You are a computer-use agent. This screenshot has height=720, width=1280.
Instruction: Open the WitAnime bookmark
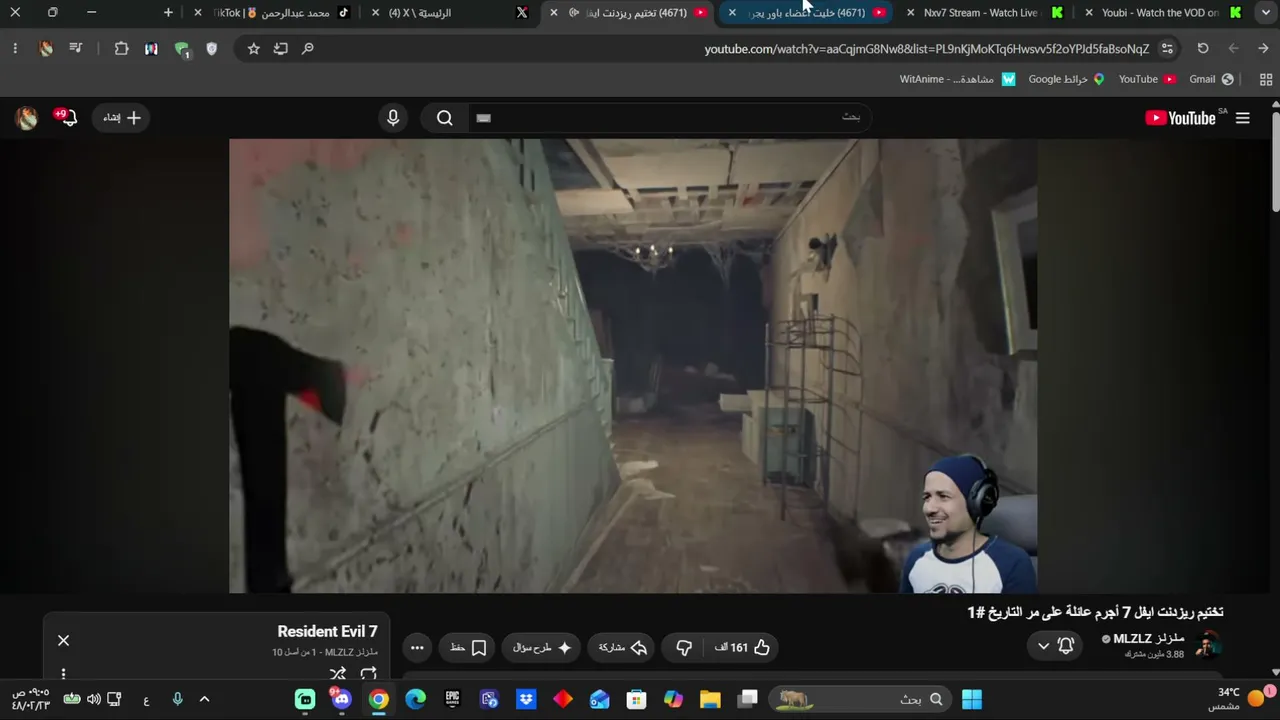click(x=957, y=79)
